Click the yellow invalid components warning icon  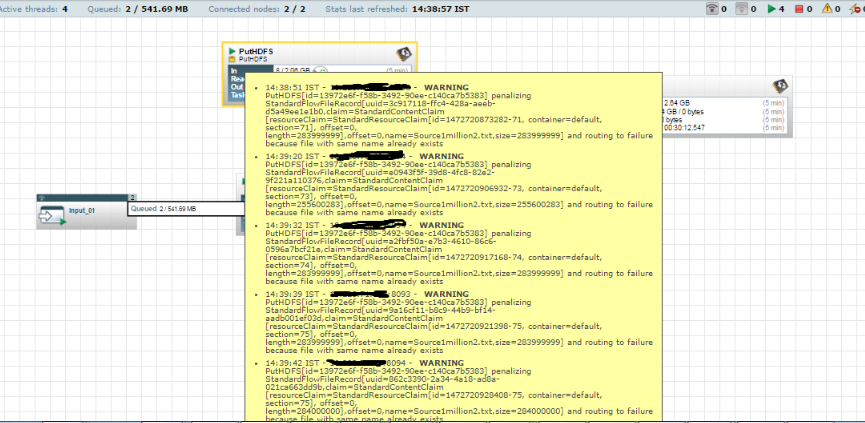[x=827, y=8]
